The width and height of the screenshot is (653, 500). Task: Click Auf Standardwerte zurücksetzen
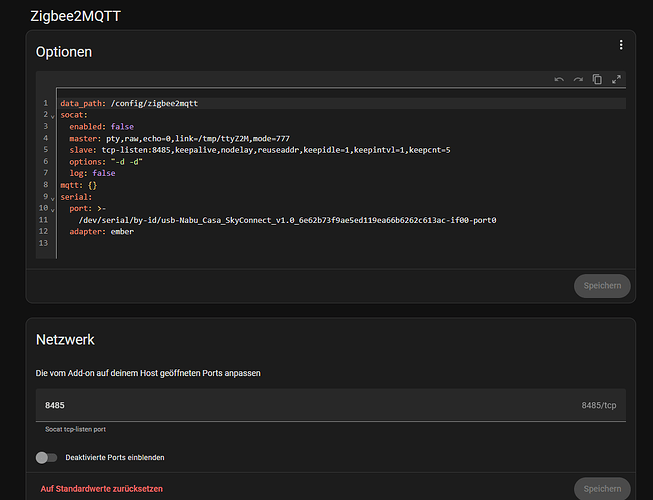tap(103, 488)
